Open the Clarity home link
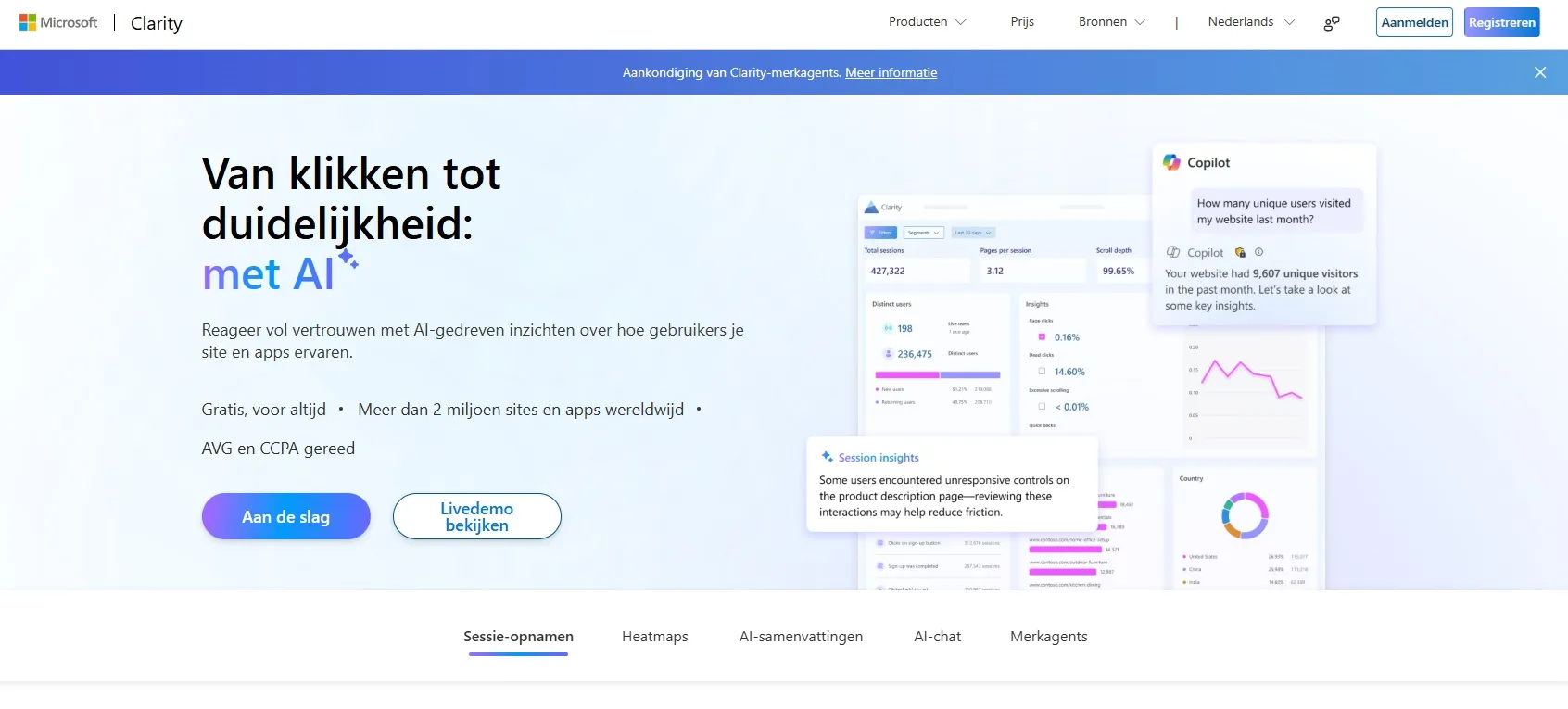This screenshot has width=1568, height=709. (x=157, y=23)
